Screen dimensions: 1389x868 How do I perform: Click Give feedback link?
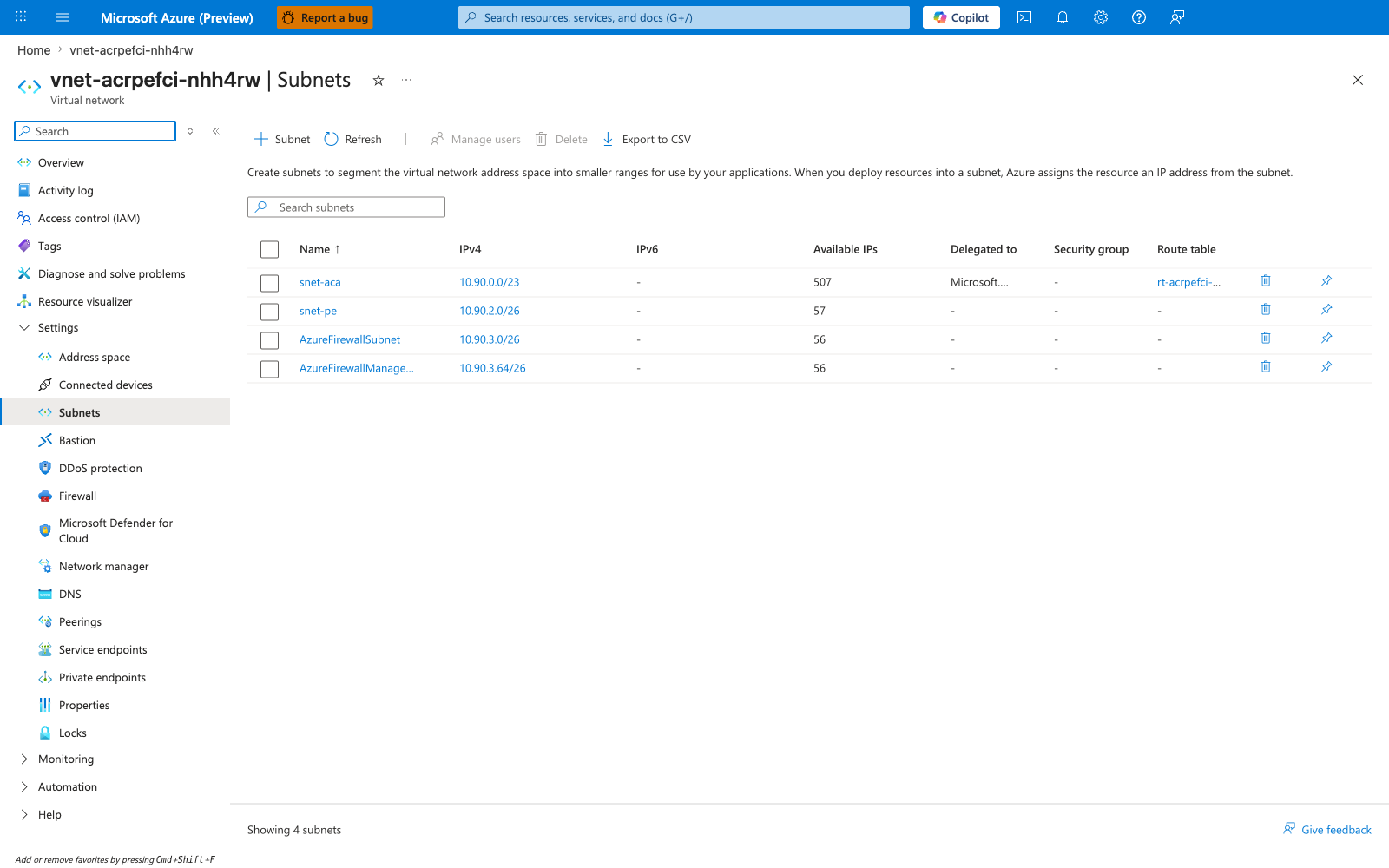pyautogui.click(x=1327, y=830)
